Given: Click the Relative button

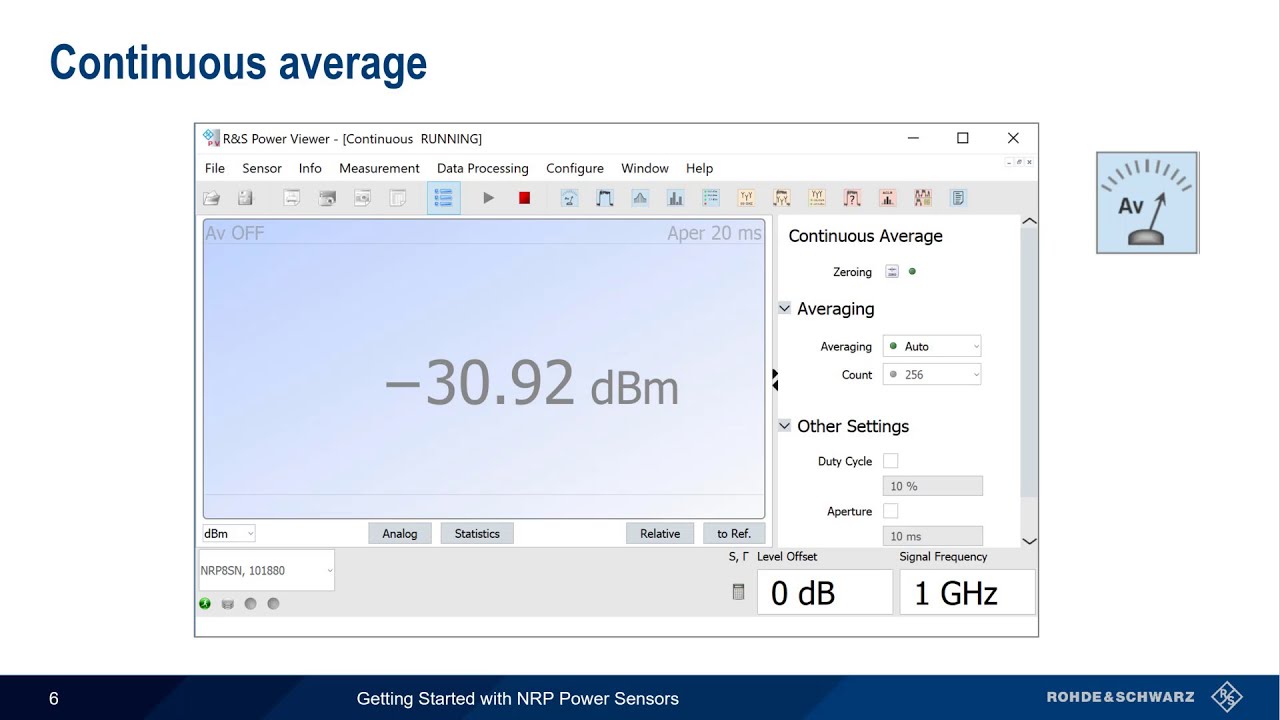Looking at the screenshot, I should (660, 533).
